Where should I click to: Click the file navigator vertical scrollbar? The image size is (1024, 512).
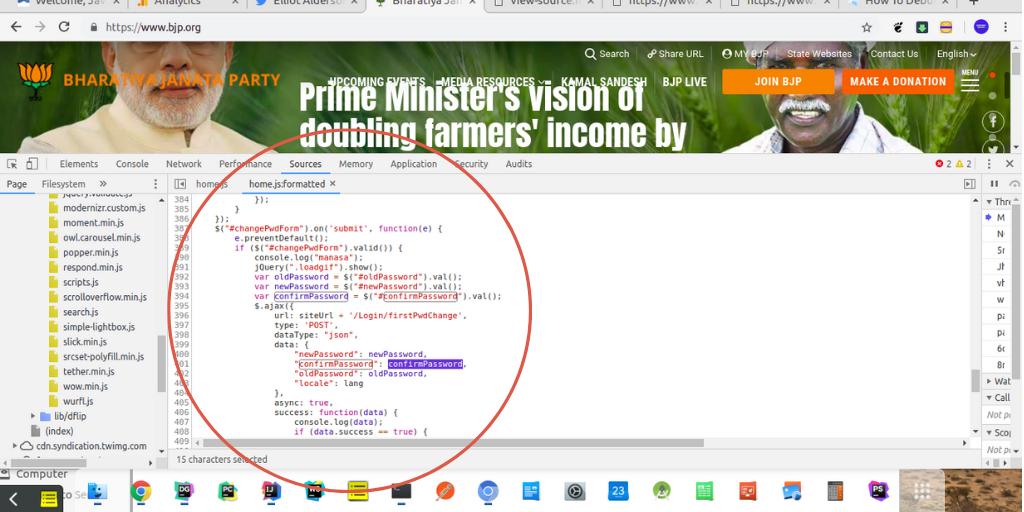[x=161, y=364]
